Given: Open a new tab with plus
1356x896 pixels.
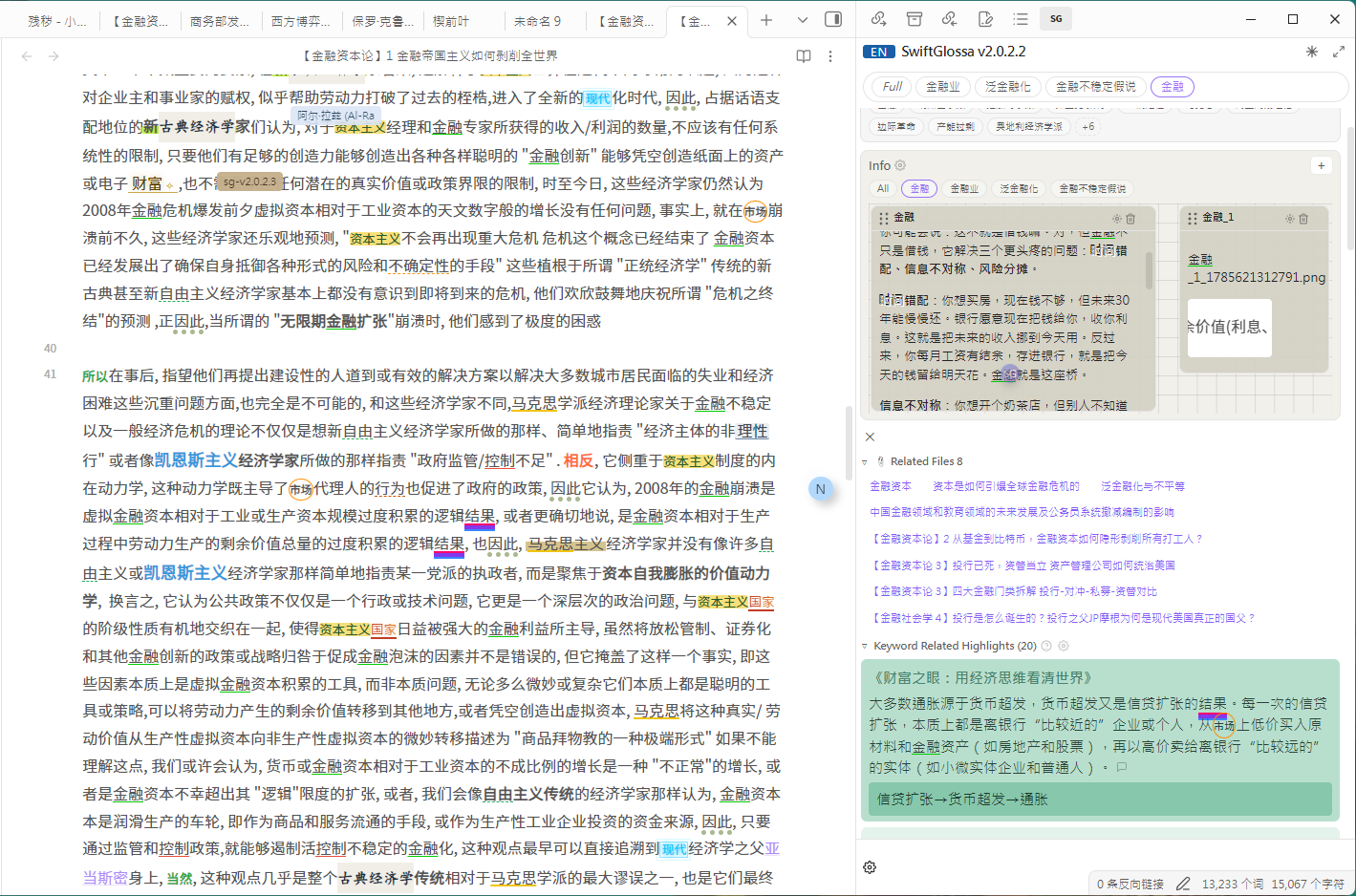Looking at the screenshot, I should click(766, 20).
